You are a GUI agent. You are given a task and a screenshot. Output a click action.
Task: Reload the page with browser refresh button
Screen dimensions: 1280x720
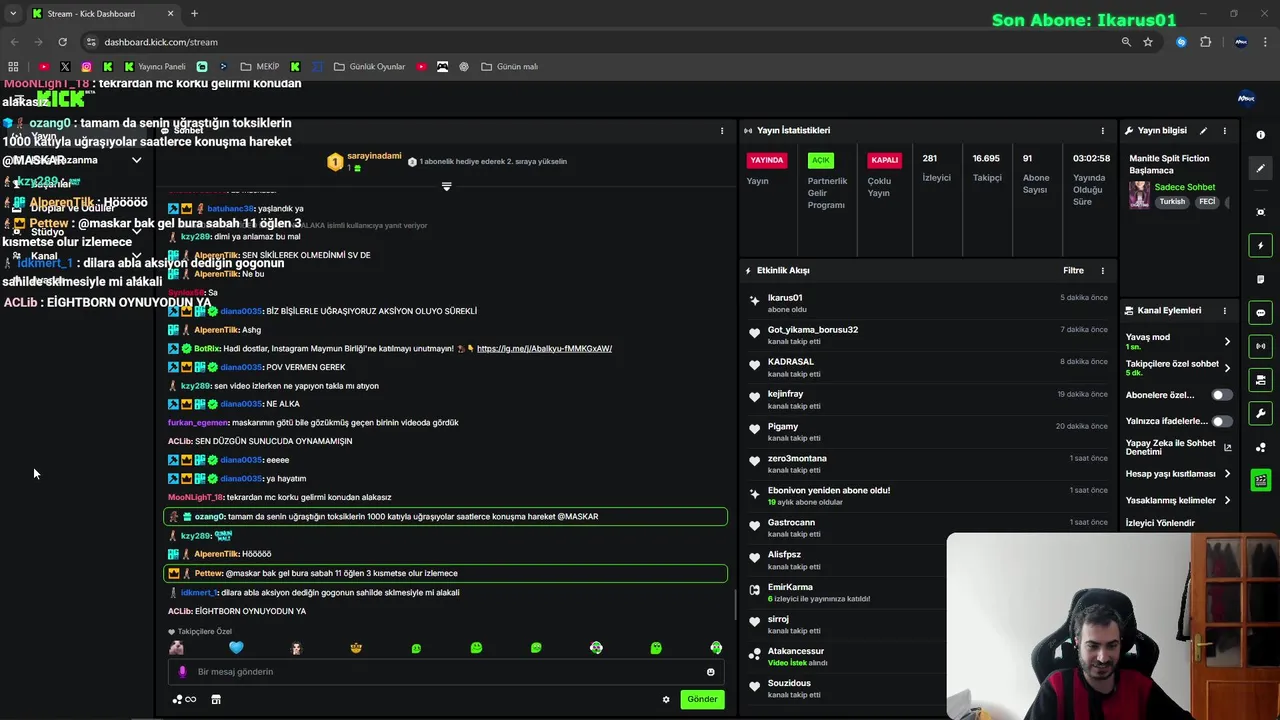pyautogui.click(x=62, y=42)
